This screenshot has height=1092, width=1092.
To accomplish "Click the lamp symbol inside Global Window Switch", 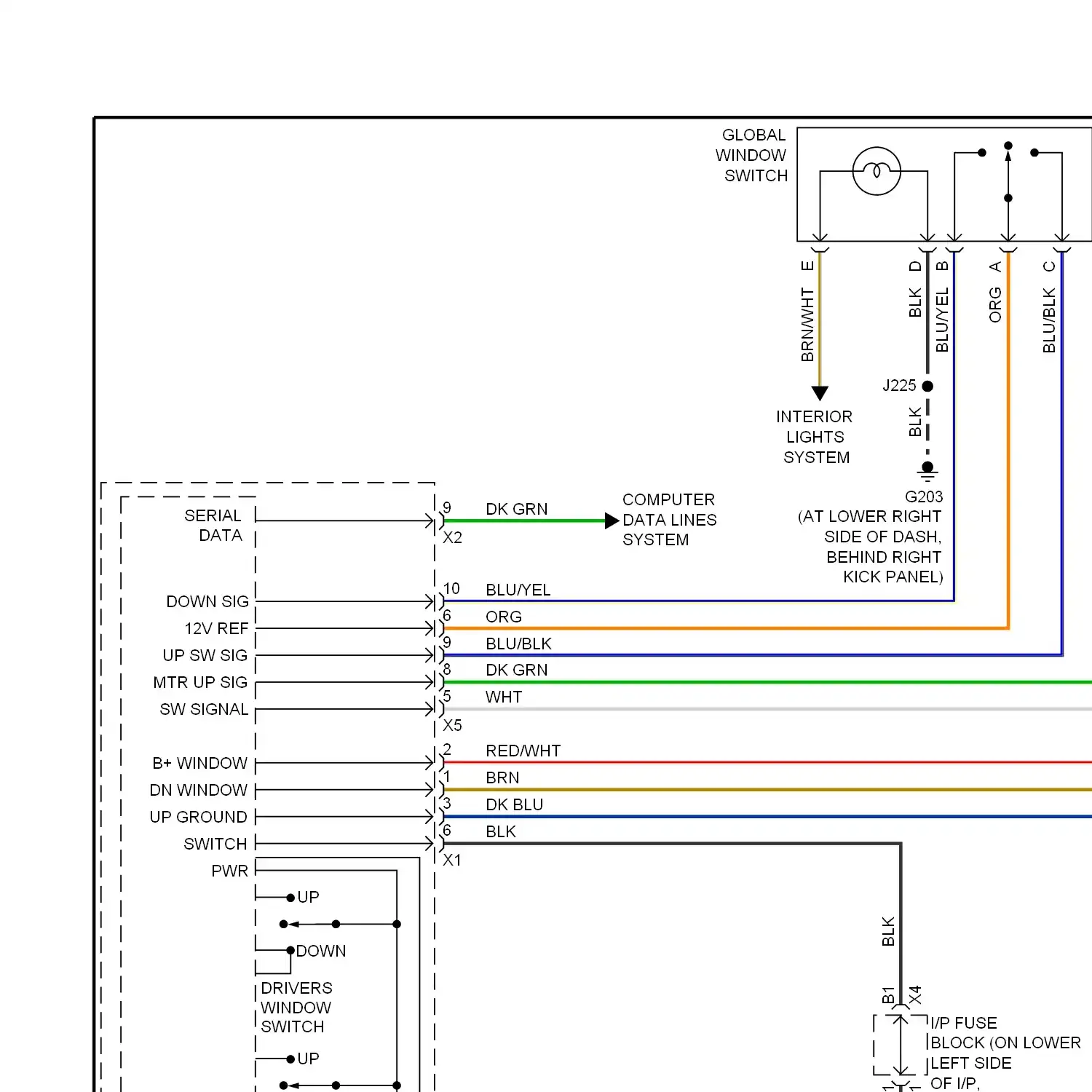I will [x=877, y=171].
